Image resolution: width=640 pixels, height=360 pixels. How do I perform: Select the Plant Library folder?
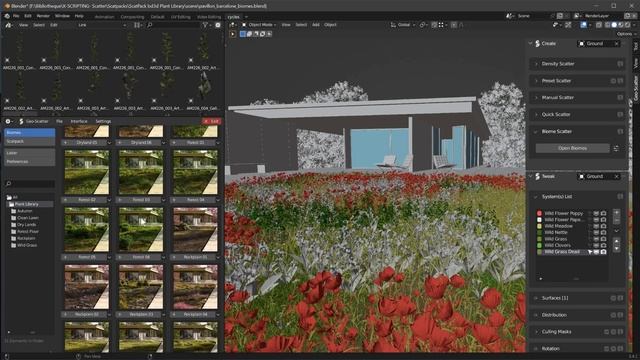pyautogui.click(x=29, y=204)
